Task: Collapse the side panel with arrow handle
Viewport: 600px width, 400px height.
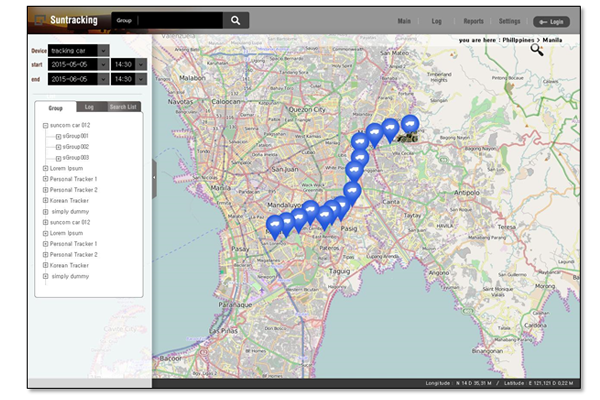Action: click(154, 178)
